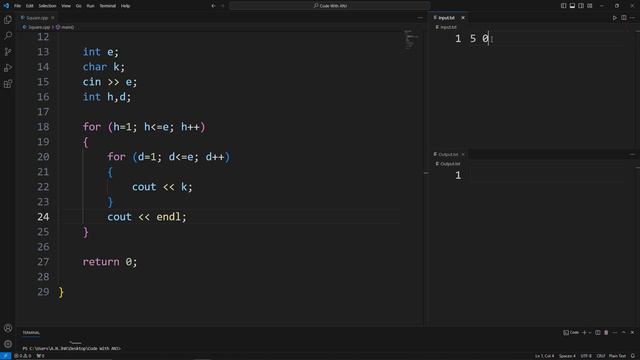Switch to the input.txt tab
This screenshot has height=360, width=640.
(x=446, y=18)
